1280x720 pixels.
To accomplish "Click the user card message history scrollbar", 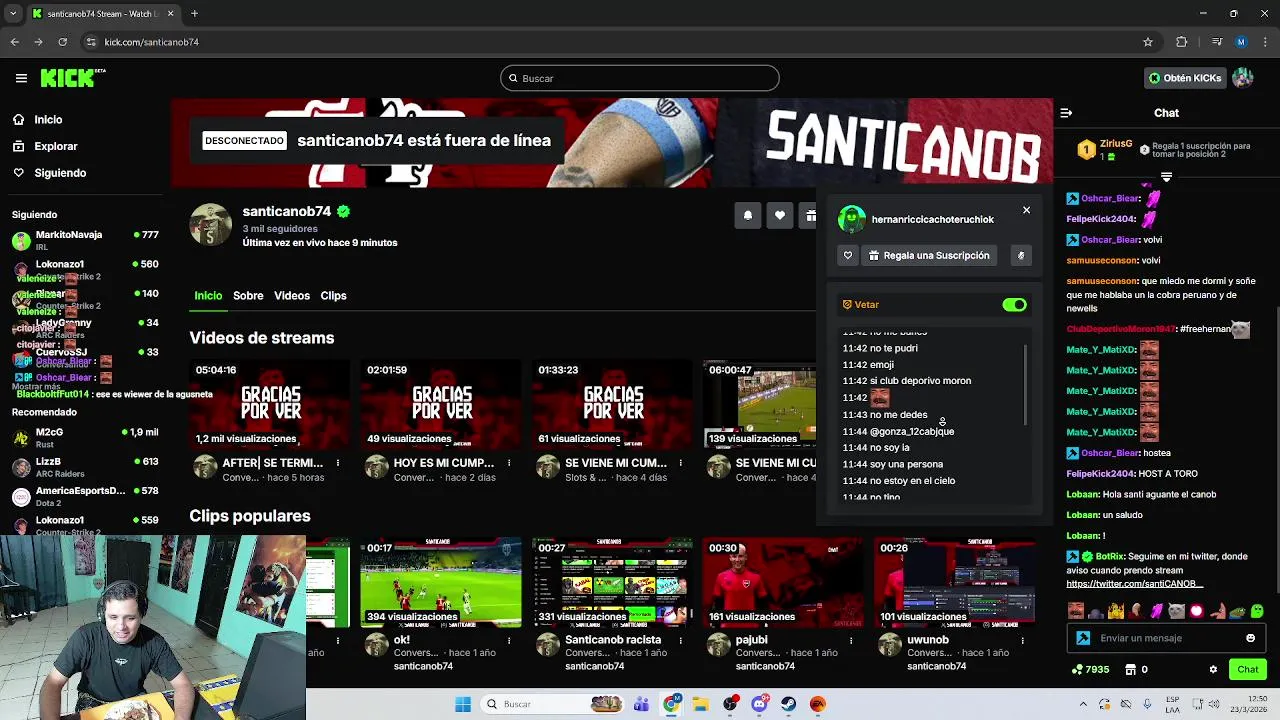I will tap(1026, 385).
